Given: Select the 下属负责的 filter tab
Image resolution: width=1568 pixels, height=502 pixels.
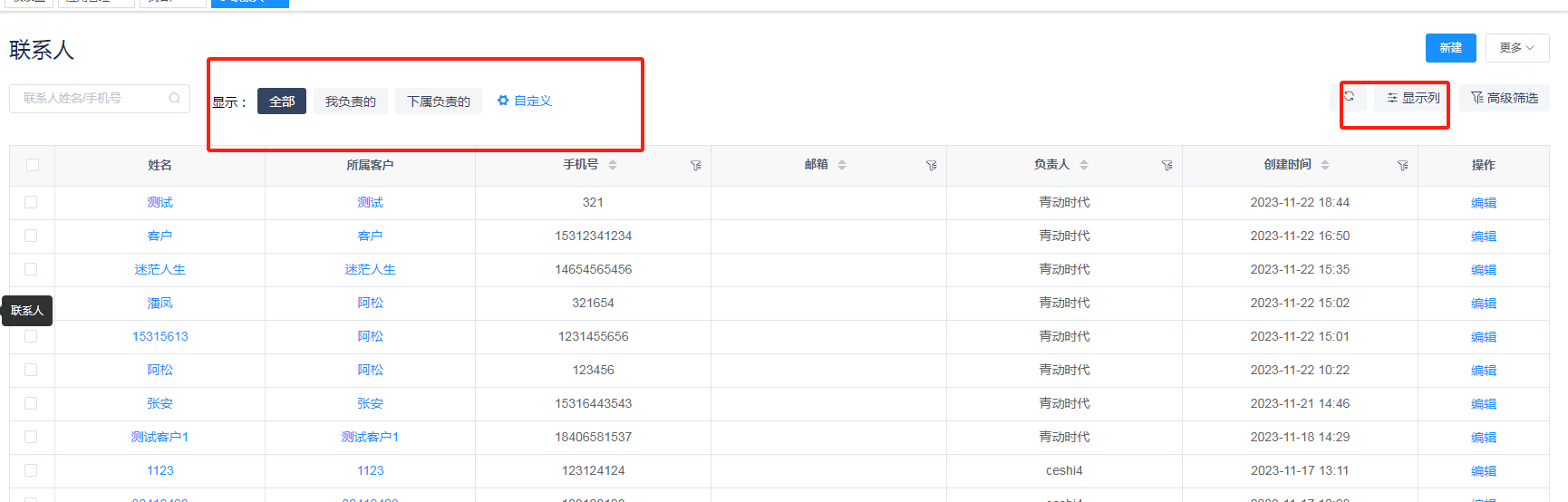Looking at the screenshot, I should (x=439, y=101).
